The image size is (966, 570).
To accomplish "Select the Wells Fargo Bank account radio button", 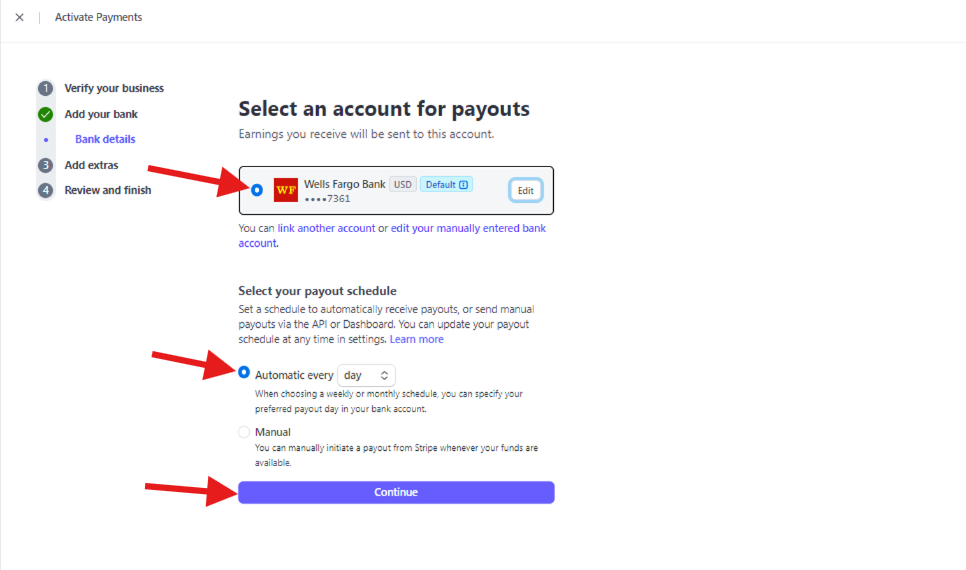I will (257, 190).
